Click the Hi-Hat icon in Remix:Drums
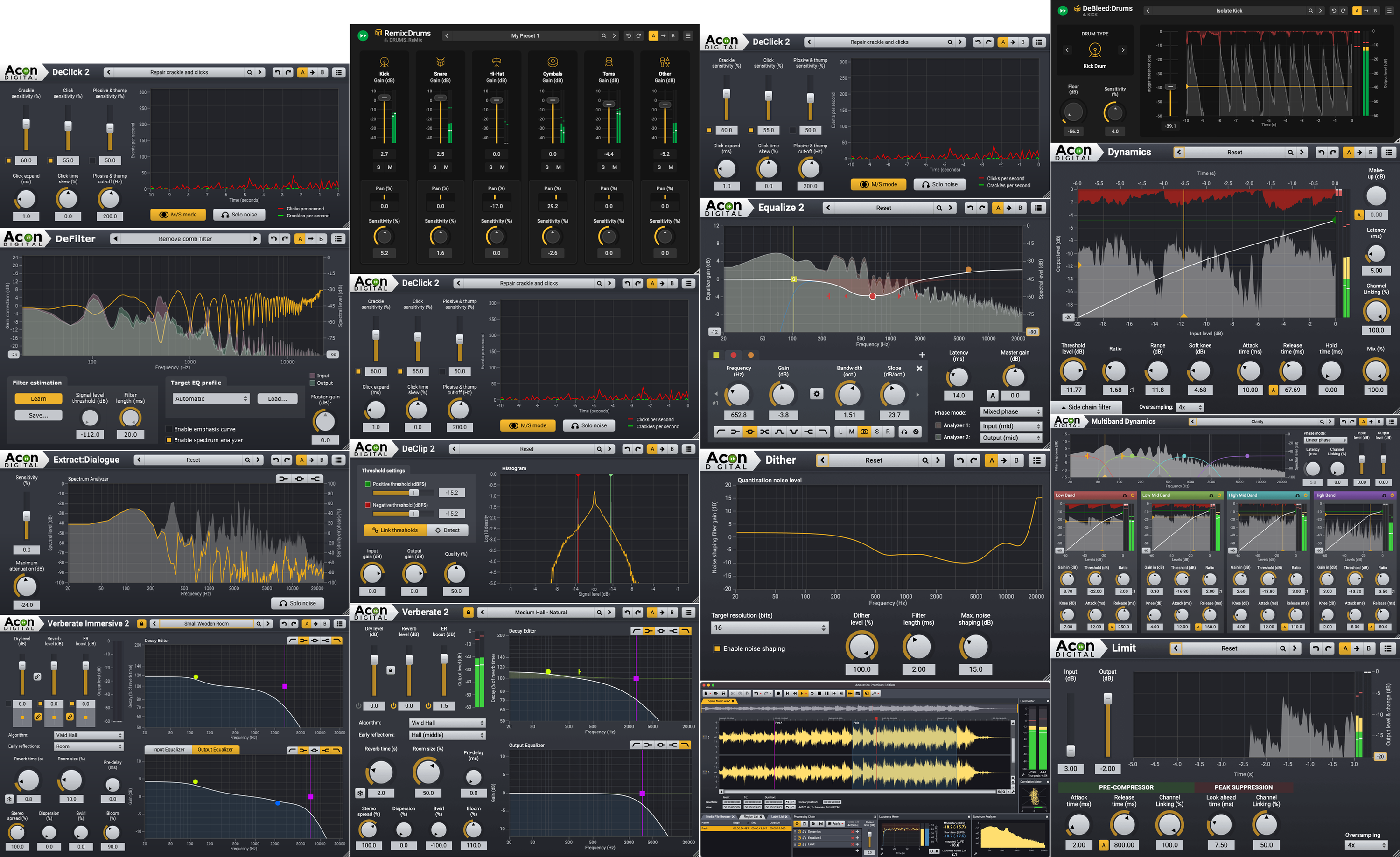Screen dimensions: 1400x857 [497, 62]
